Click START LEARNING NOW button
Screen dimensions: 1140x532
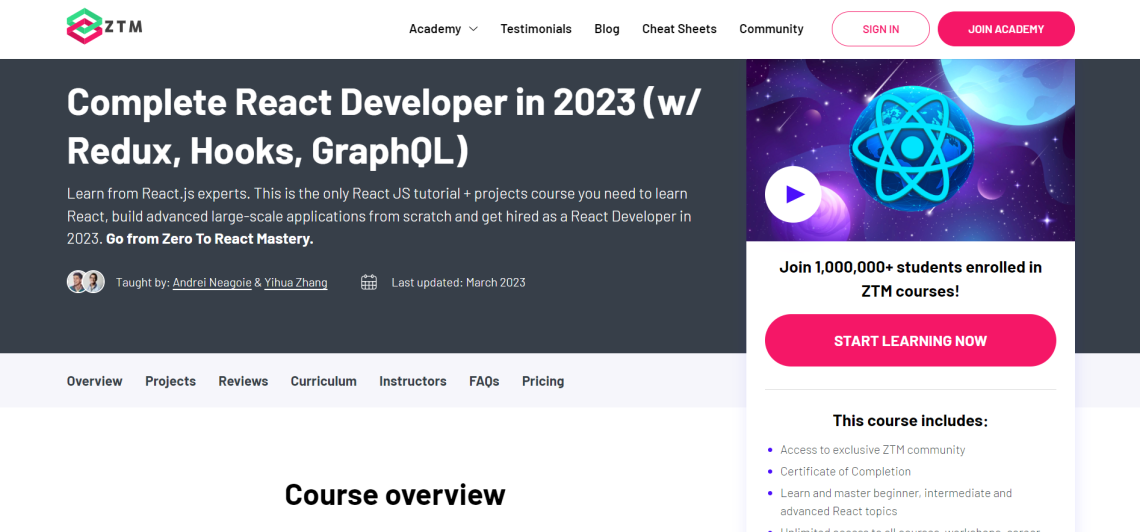coord(910,340)
